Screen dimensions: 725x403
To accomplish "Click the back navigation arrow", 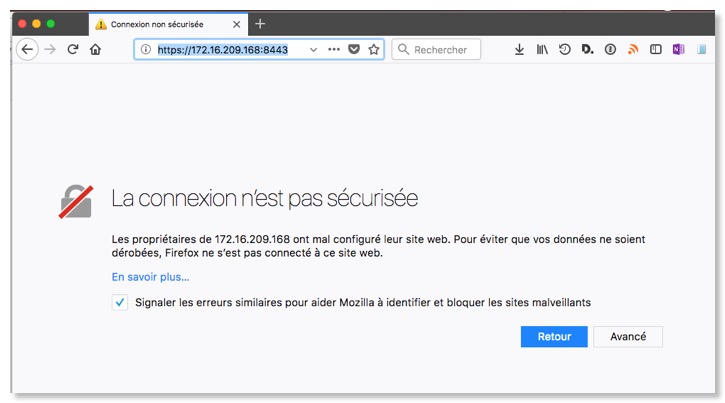I will [x=26, y=49].
